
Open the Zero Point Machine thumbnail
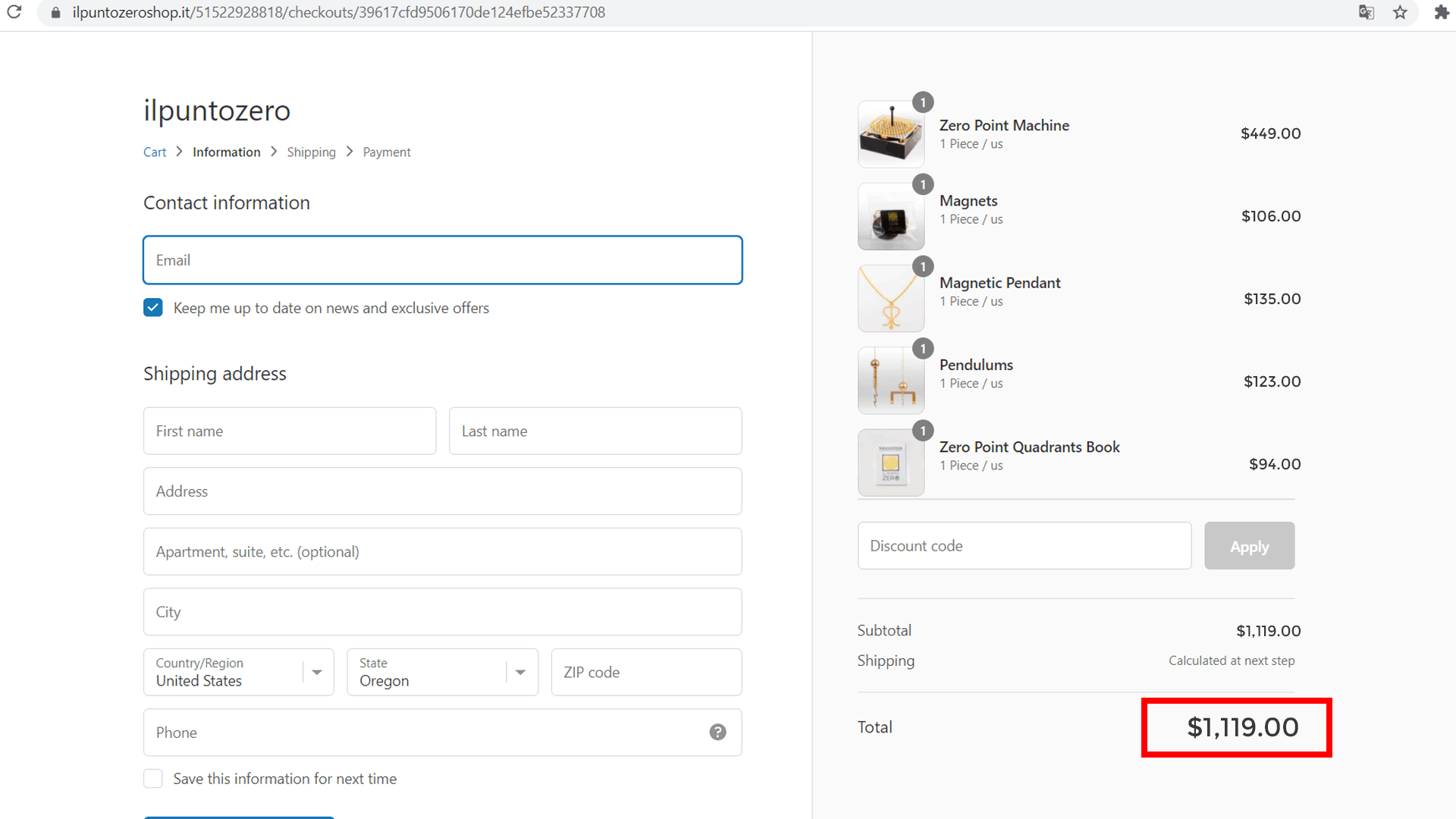point(891,133)
